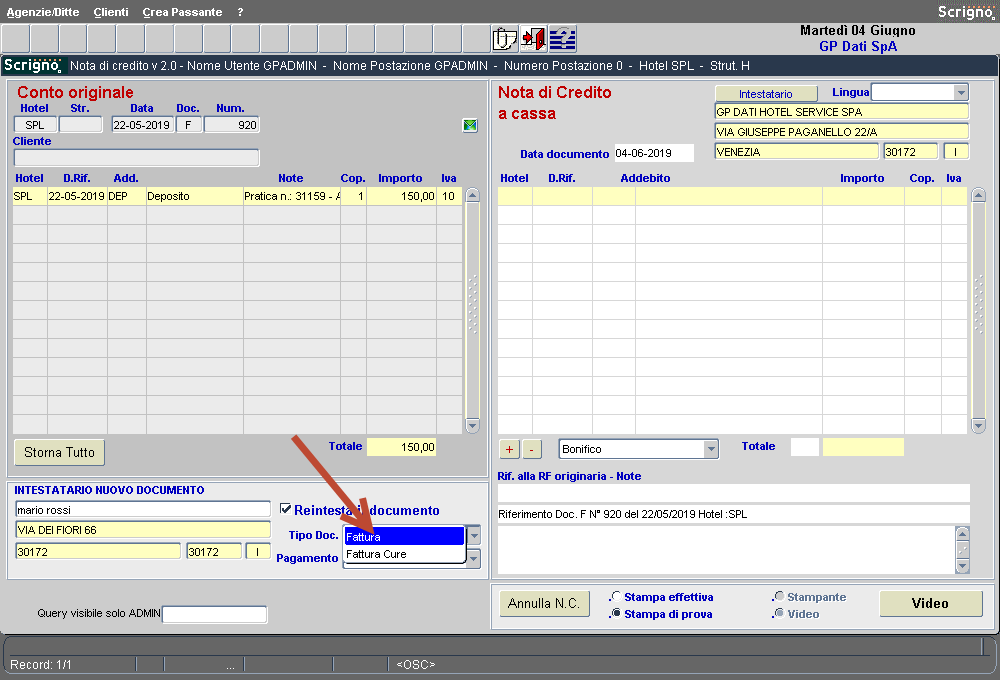Image resolution: width=1000 pixels, height=680 pixels.
Task: Click the red exit door toolbar icon
Action: (533, 38)
